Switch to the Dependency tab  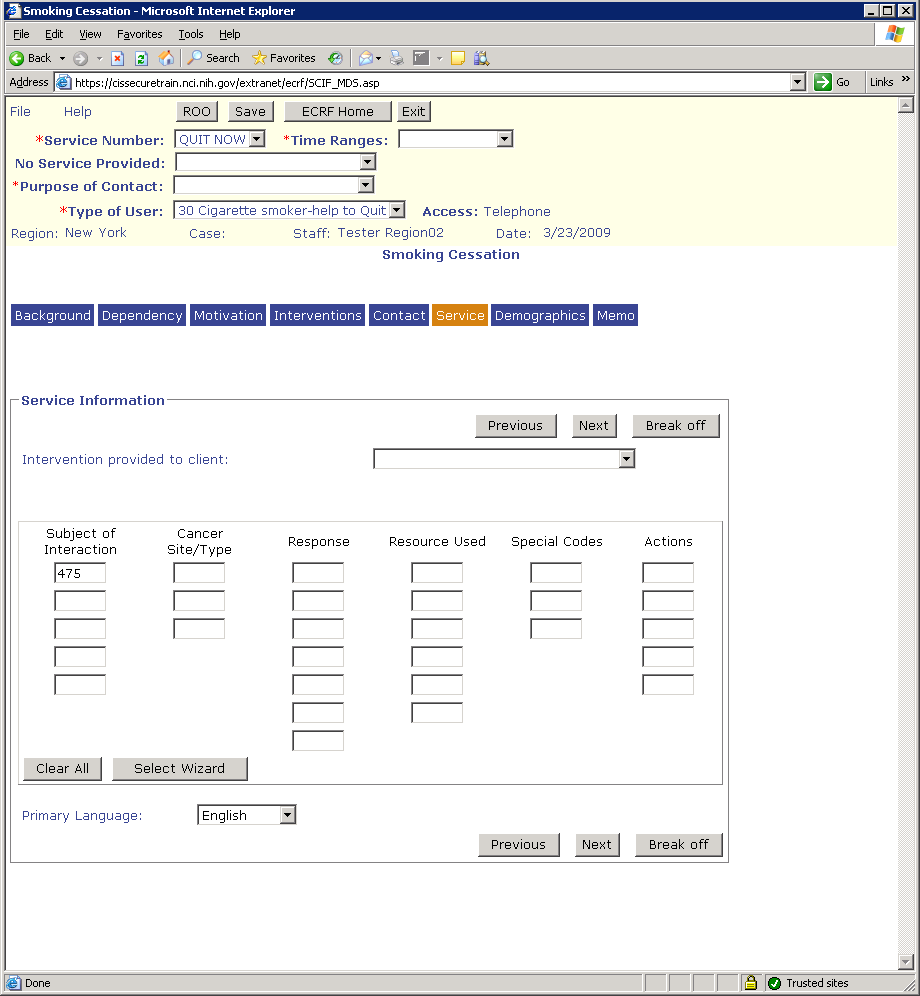click(x=142, y=315)
